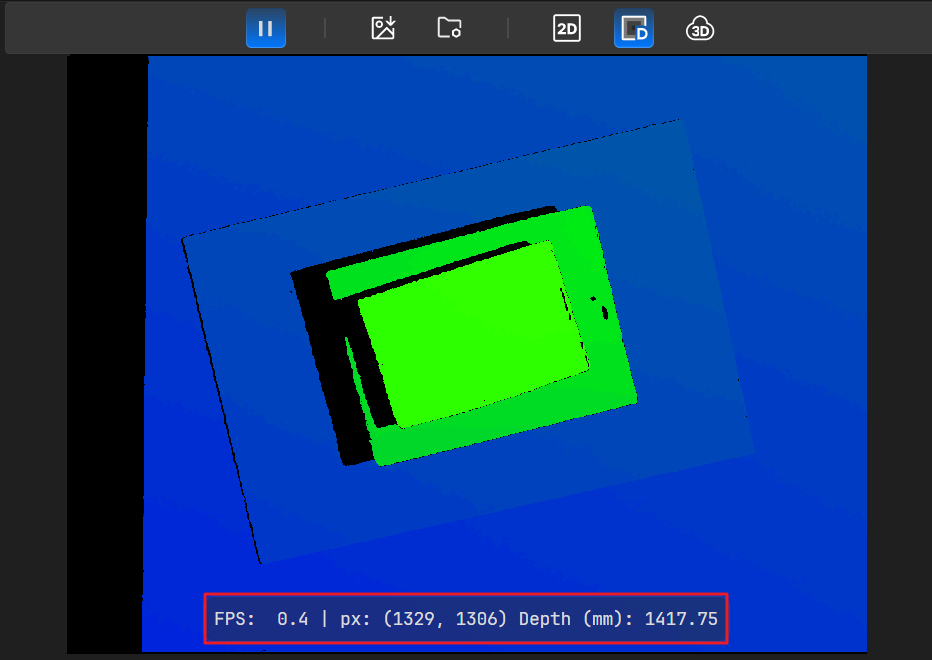Click the black strip at image's left edge
This screenshot has width=932, height=660.
click(x=106, y=350)
